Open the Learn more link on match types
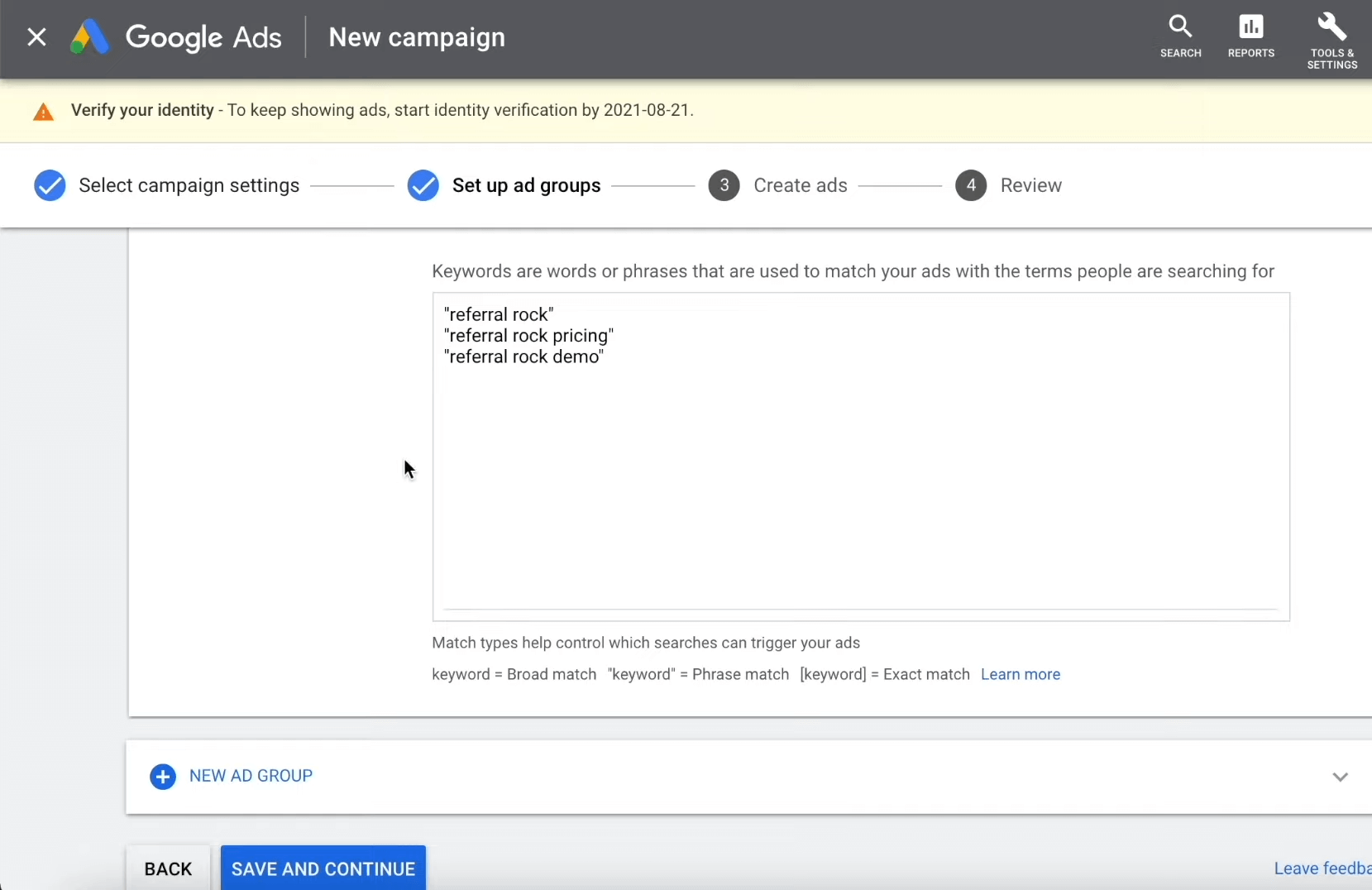The image size is (1372, 890). coord(1020,674)
